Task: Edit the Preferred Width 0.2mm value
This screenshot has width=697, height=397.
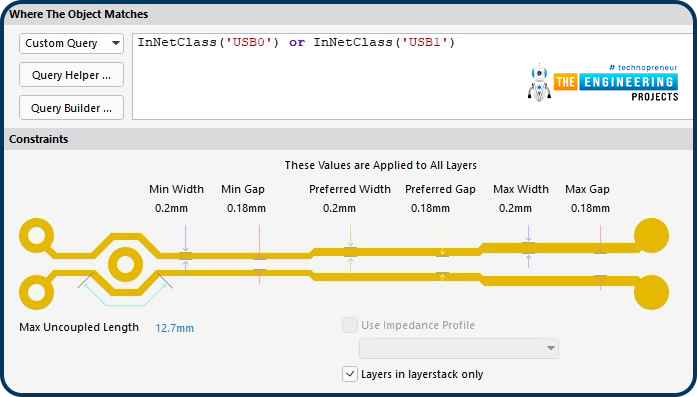Action: tap(339, 208)
